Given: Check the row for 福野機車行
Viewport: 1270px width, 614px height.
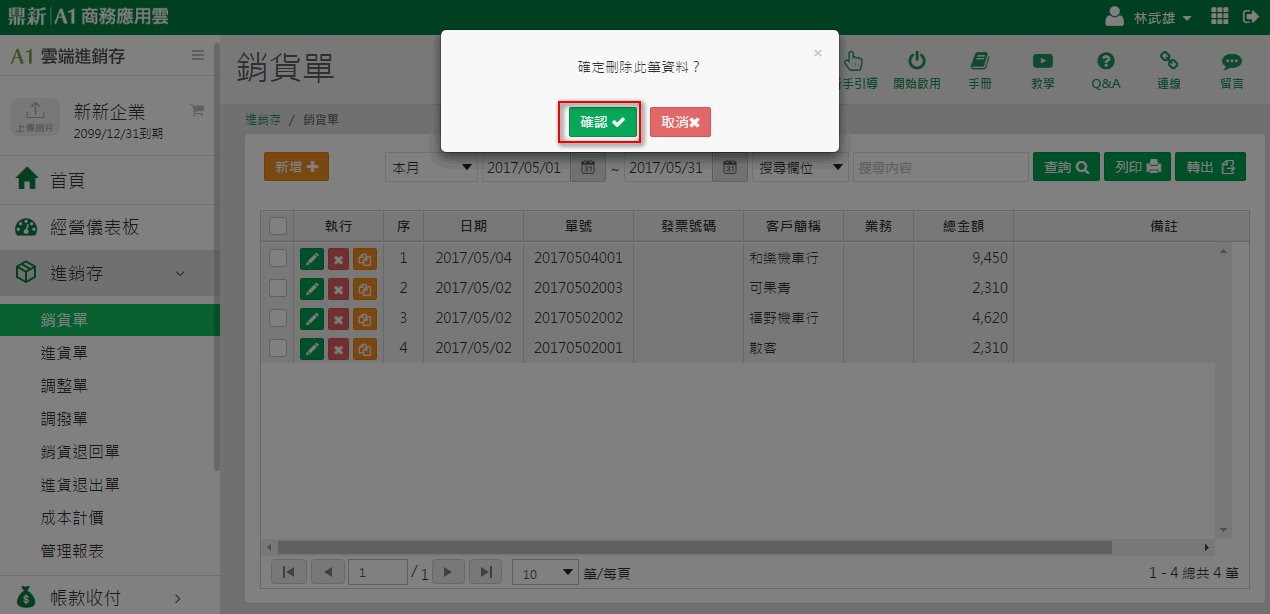Looking at the screenshot, I should [x=278, y=318].
